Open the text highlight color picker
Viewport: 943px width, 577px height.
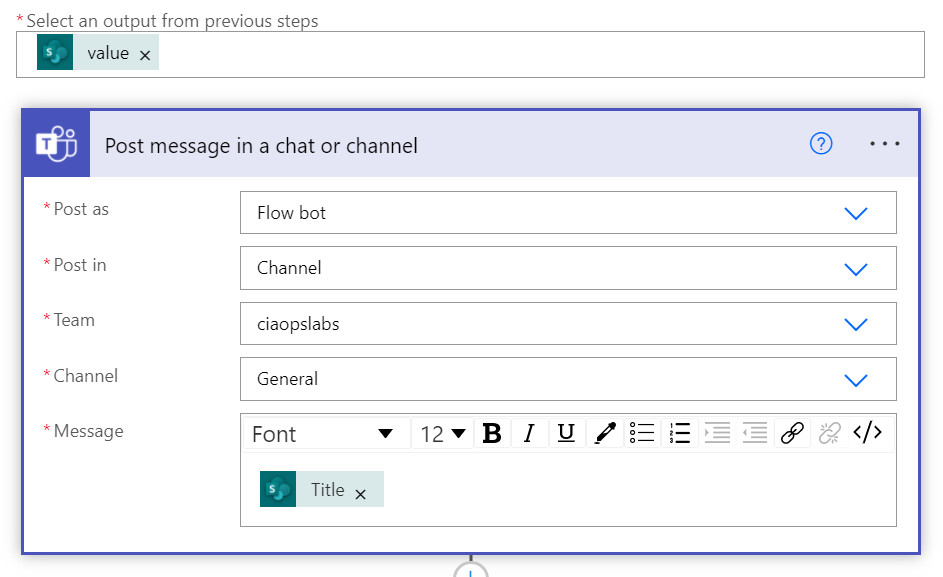point(604,433)
